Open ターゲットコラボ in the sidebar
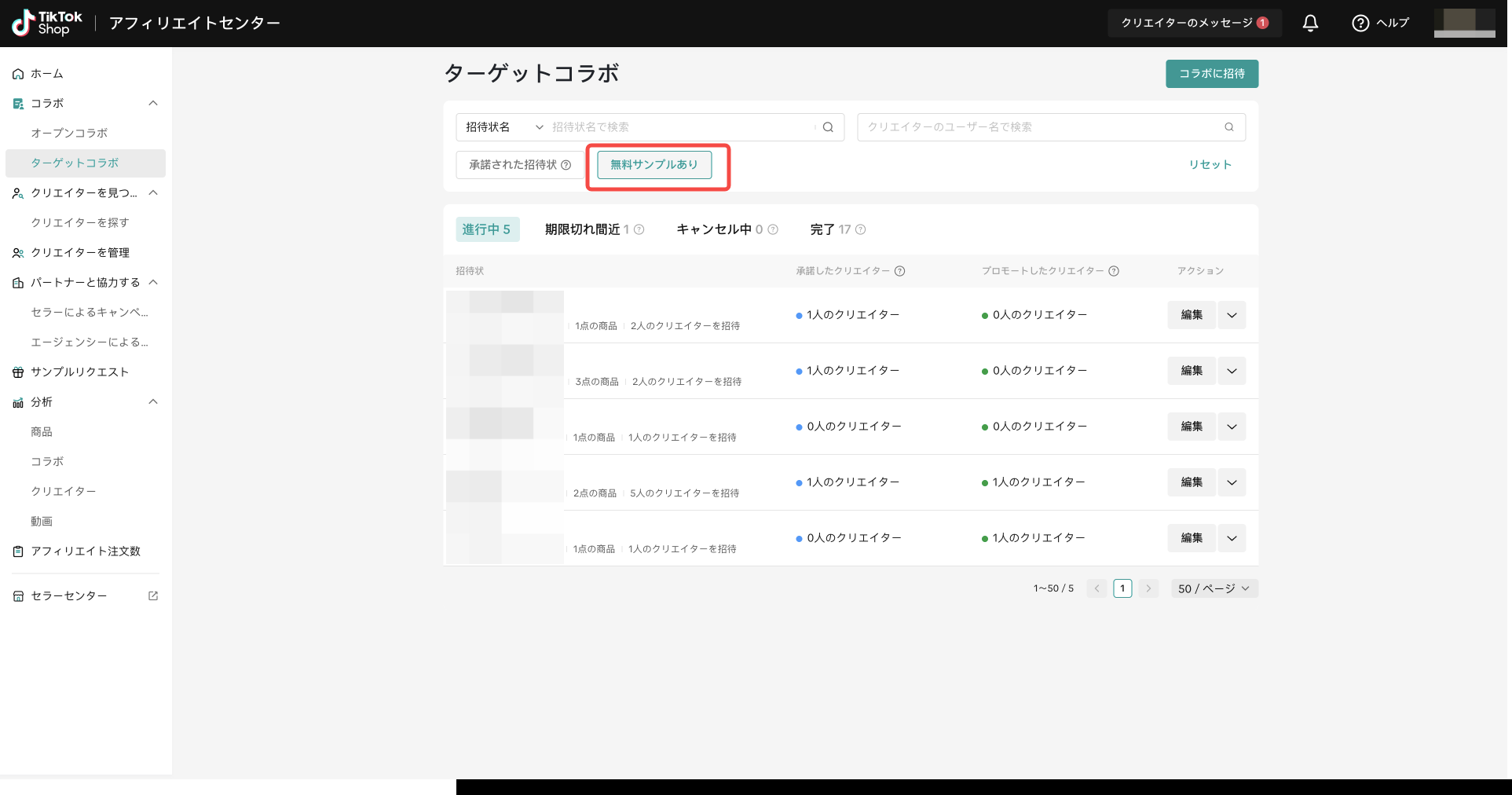This screenshot has height=795, width=1512. click(86, 163)
